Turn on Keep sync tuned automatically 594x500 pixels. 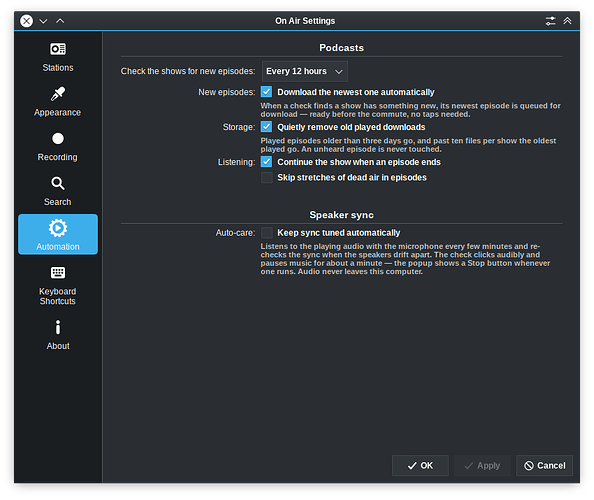(267, 233)
